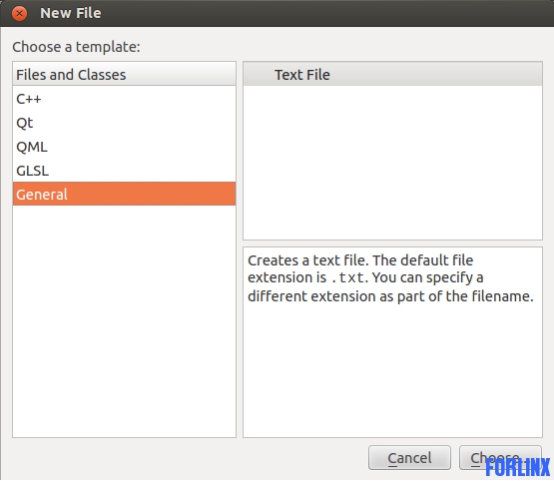The image size is (554, 481).
Task: Select the C++ category
Action: 124,99
